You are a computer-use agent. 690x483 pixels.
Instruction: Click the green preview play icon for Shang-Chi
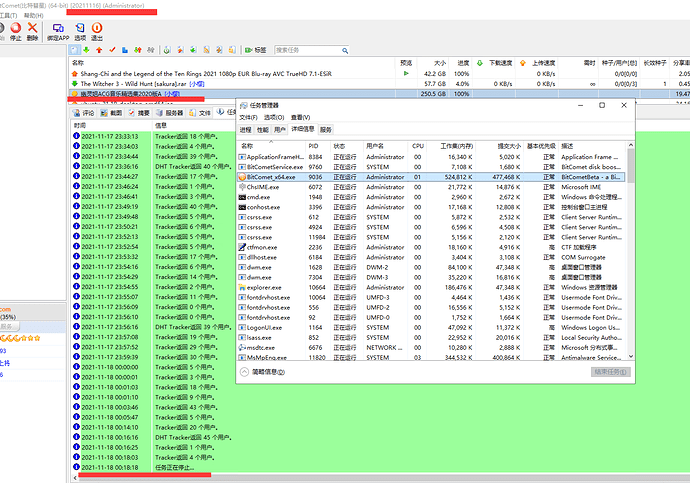pos(406,73)
